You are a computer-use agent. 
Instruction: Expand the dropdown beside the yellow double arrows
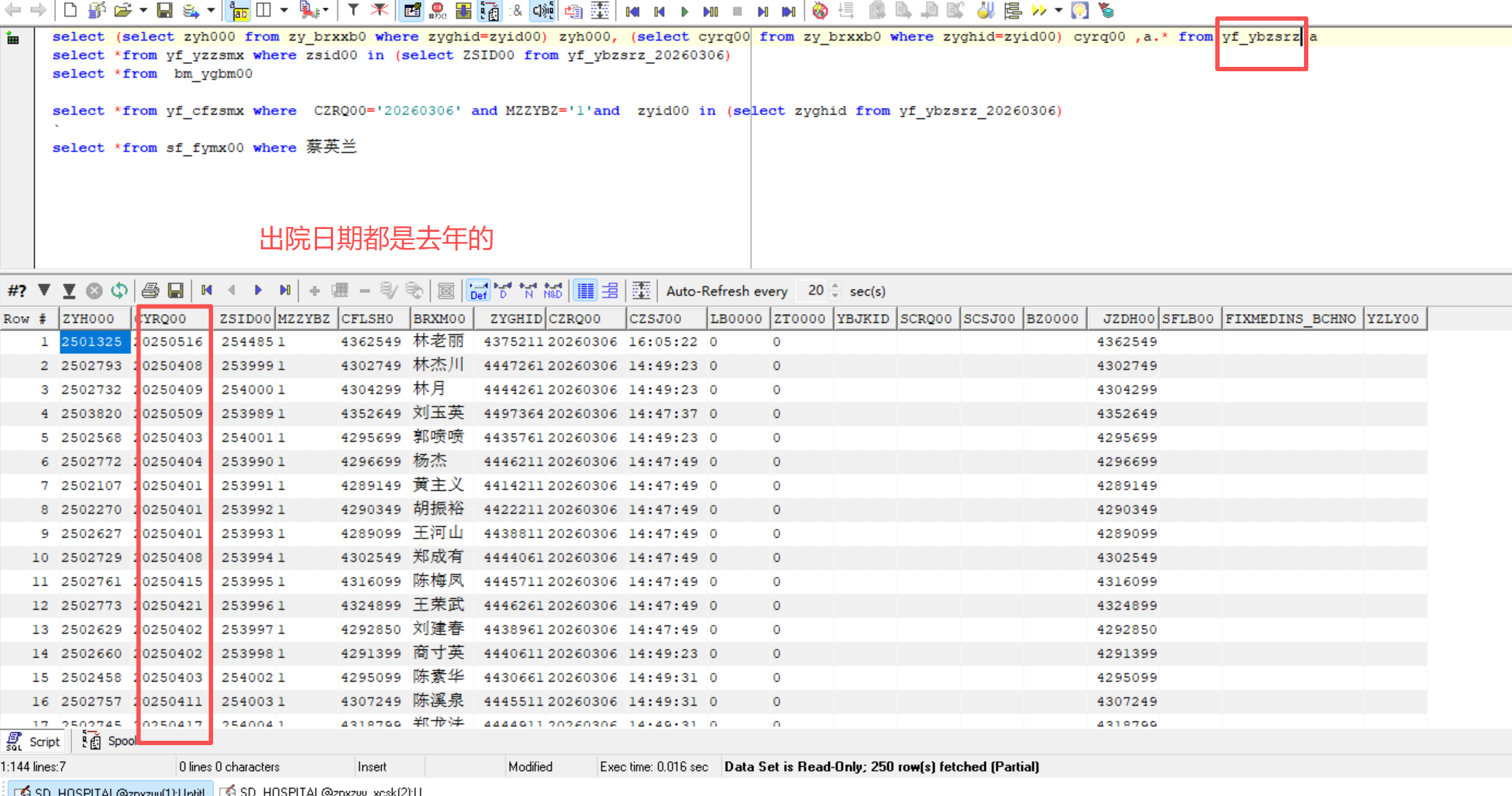tap(1058, 10)
